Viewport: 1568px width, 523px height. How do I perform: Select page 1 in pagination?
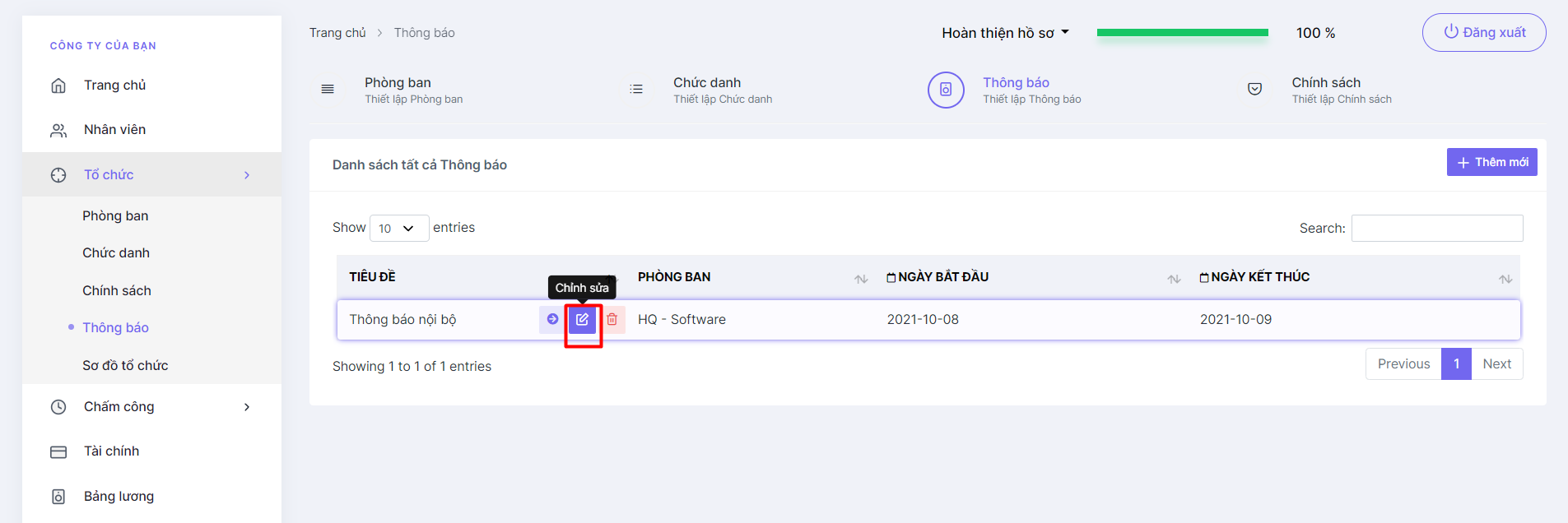(x=1456, y=363)
